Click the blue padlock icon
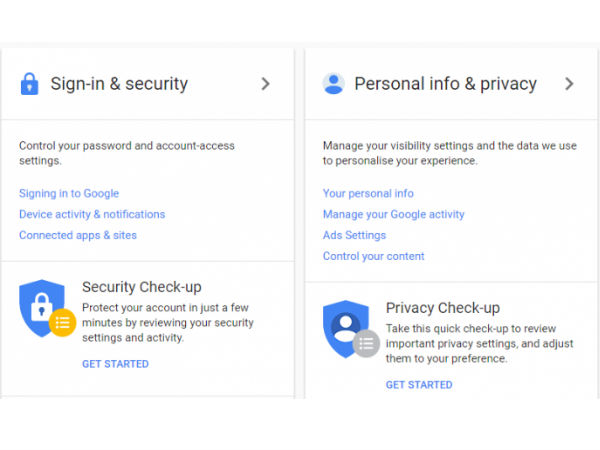Image resolution: width=600 pixels, height=450 pixels. point(29,84)
